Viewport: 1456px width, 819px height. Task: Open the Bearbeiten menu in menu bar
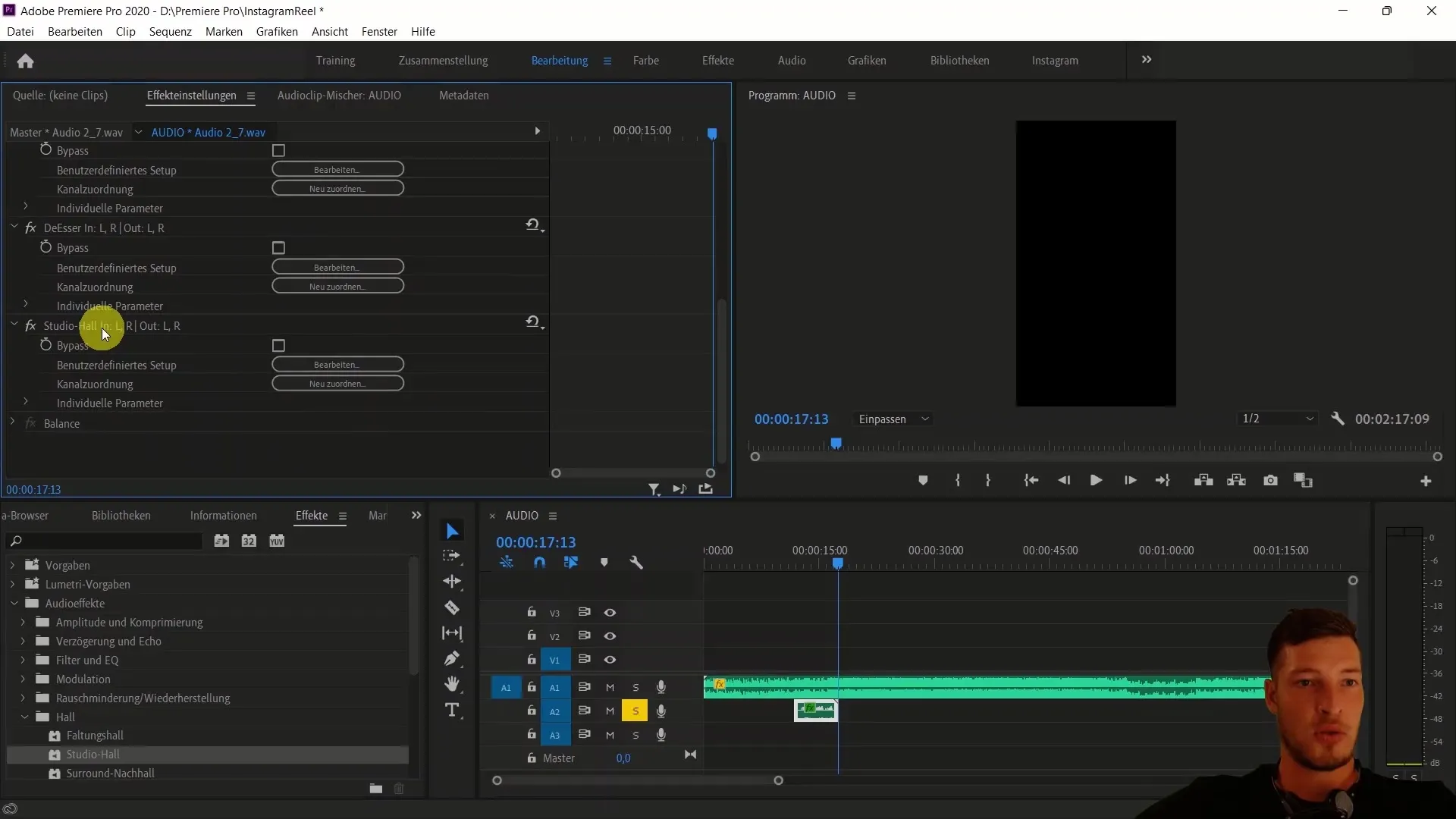(x=75, y=31)
